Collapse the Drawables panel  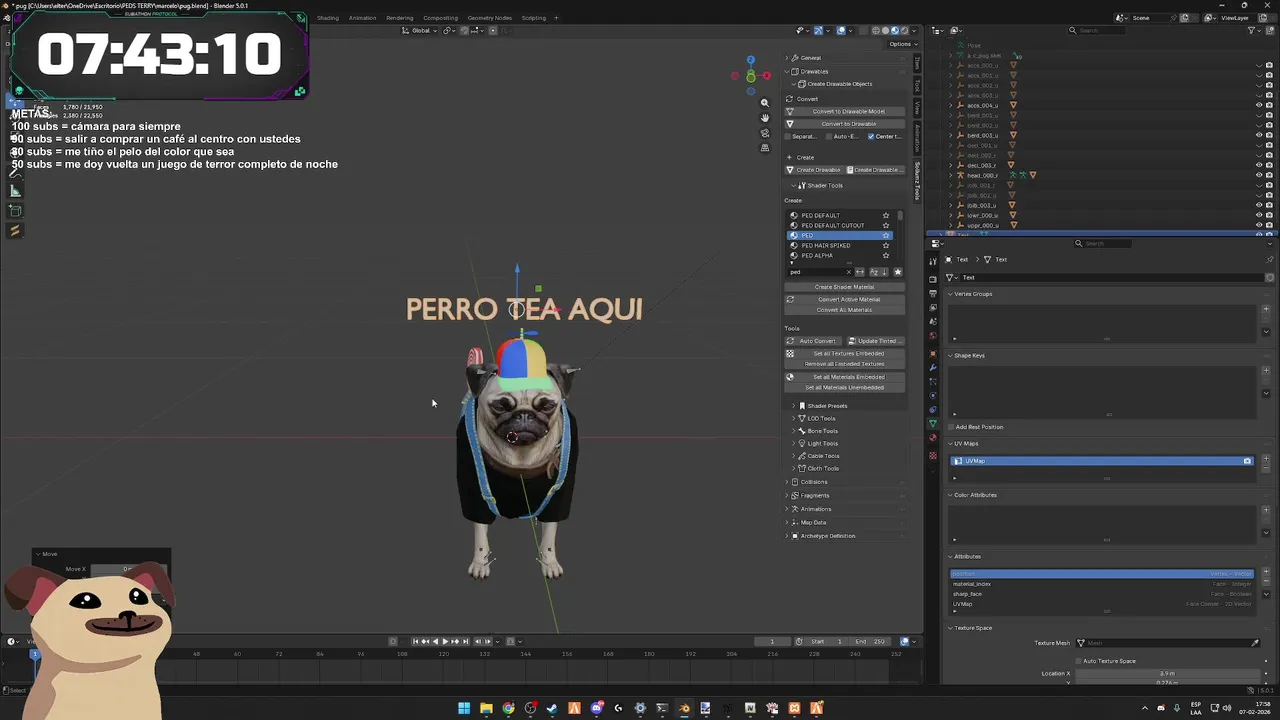tap(787, 71)
